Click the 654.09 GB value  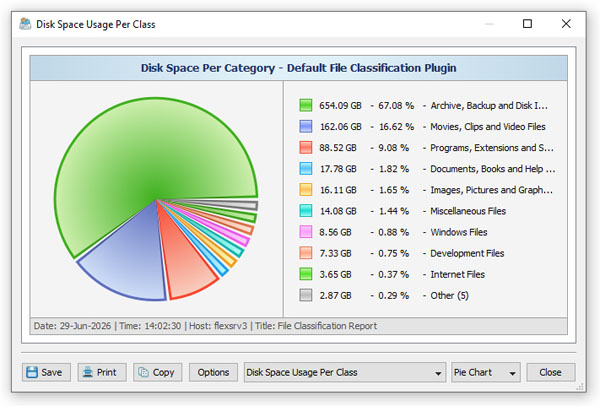click(x=341, y=106)
